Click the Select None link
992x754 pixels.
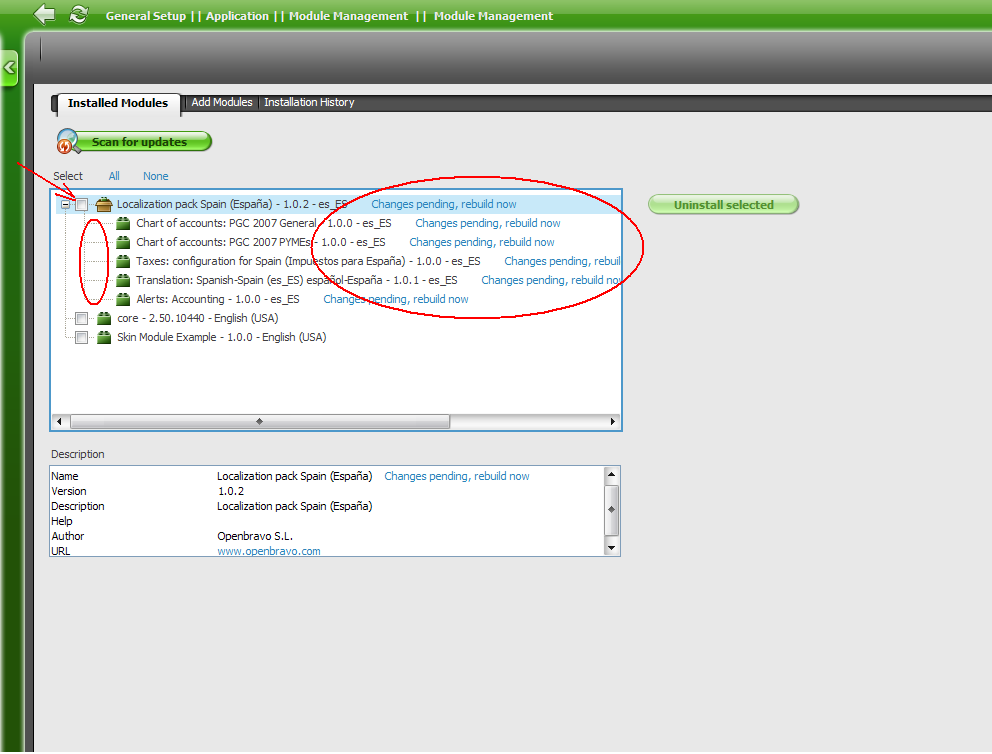tap(156, 176)
